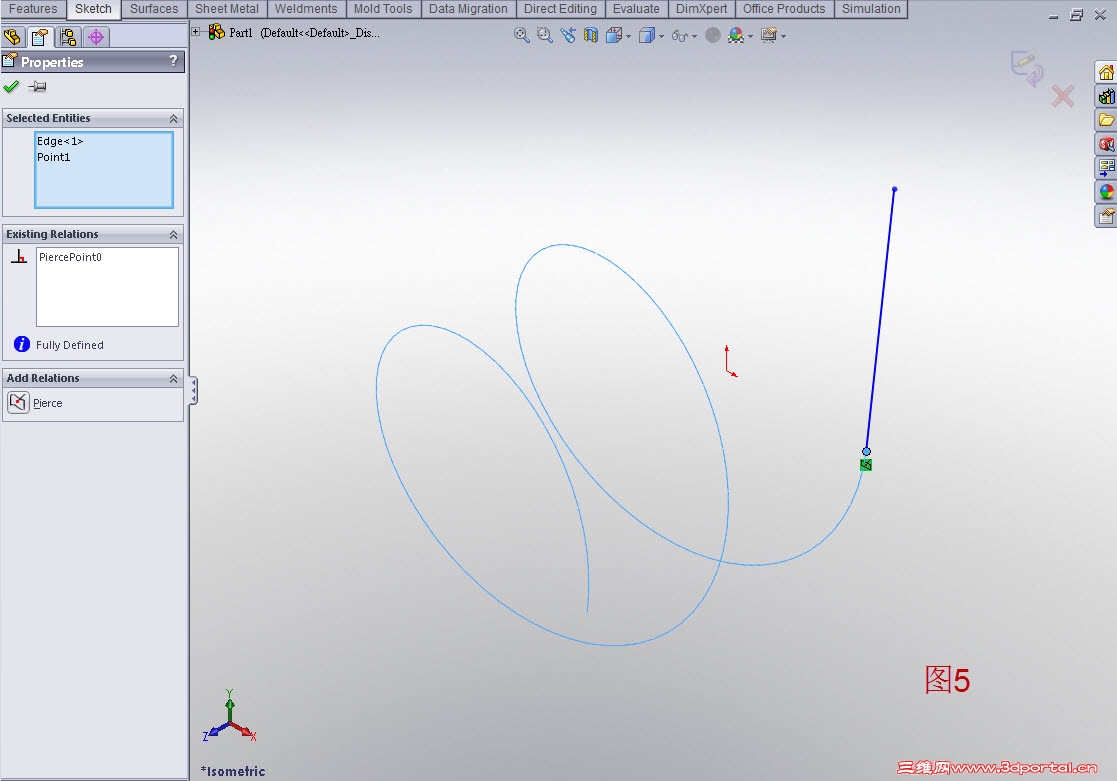Switch to the Mold Tools tab
This screenshot has height=781, width=1117.
coord(383,9)
